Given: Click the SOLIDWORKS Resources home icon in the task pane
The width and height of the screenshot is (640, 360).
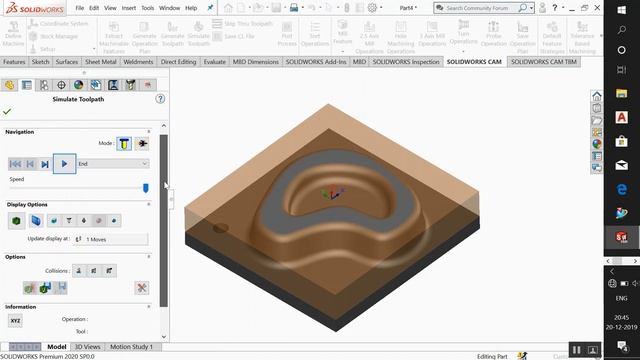Looking at the screenshot, I should [x=597, y=96].
